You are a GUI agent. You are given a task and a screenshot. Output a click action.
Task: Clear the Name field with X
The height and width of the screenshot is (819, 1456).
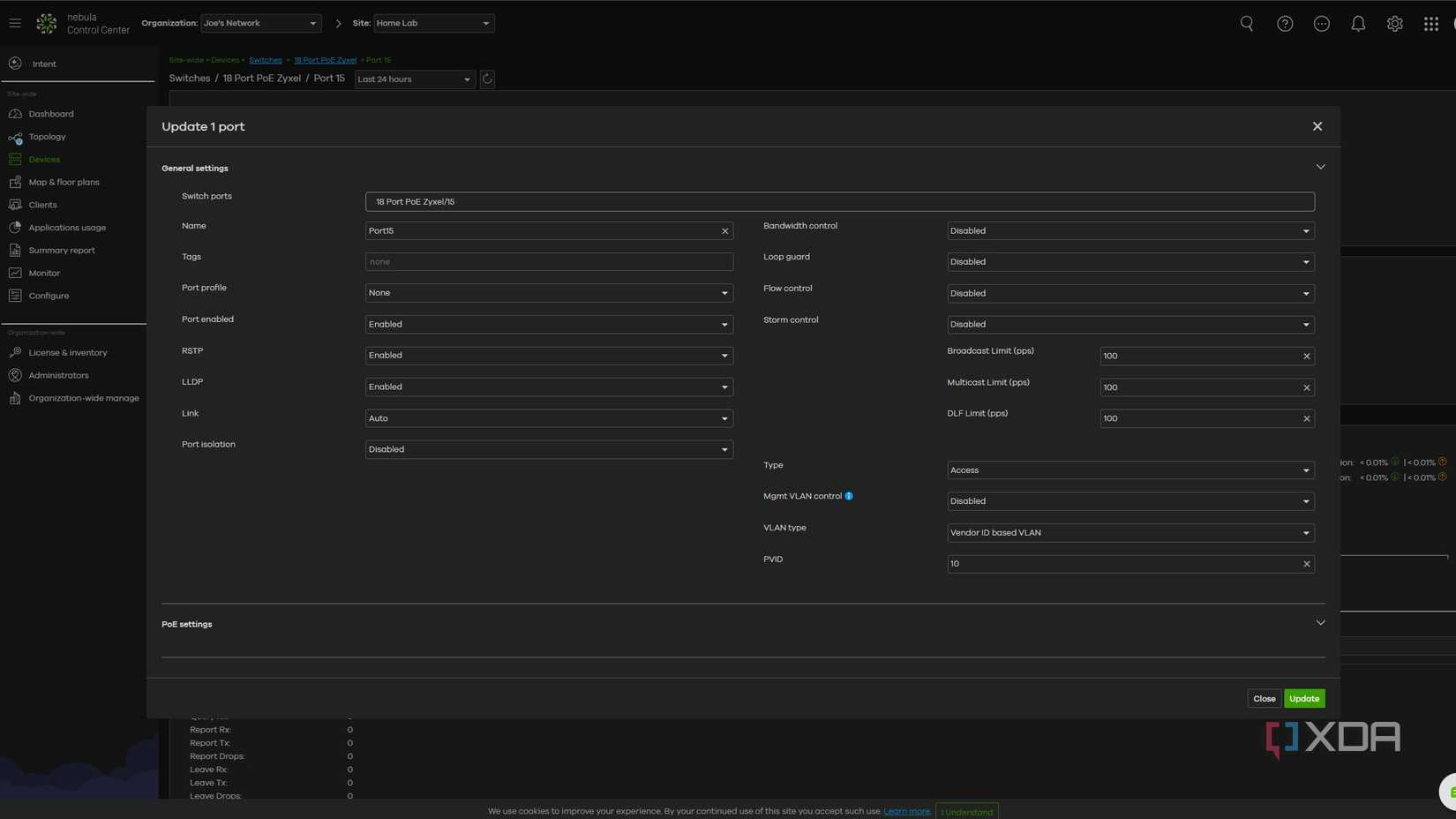[x=725, y=231]
